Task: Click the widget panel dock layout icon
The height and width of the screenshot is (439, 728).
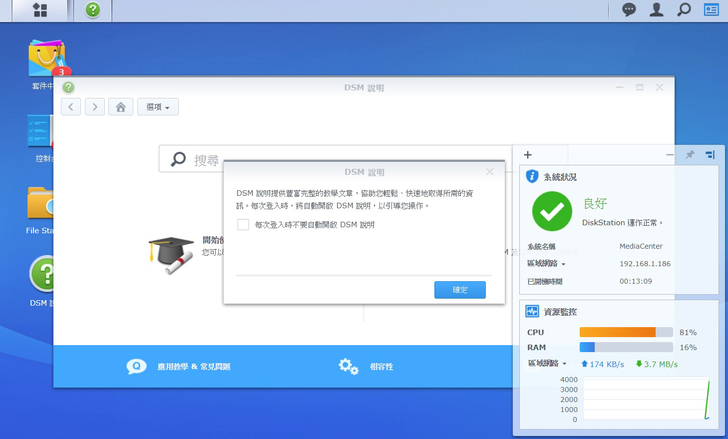Action: 710,155
